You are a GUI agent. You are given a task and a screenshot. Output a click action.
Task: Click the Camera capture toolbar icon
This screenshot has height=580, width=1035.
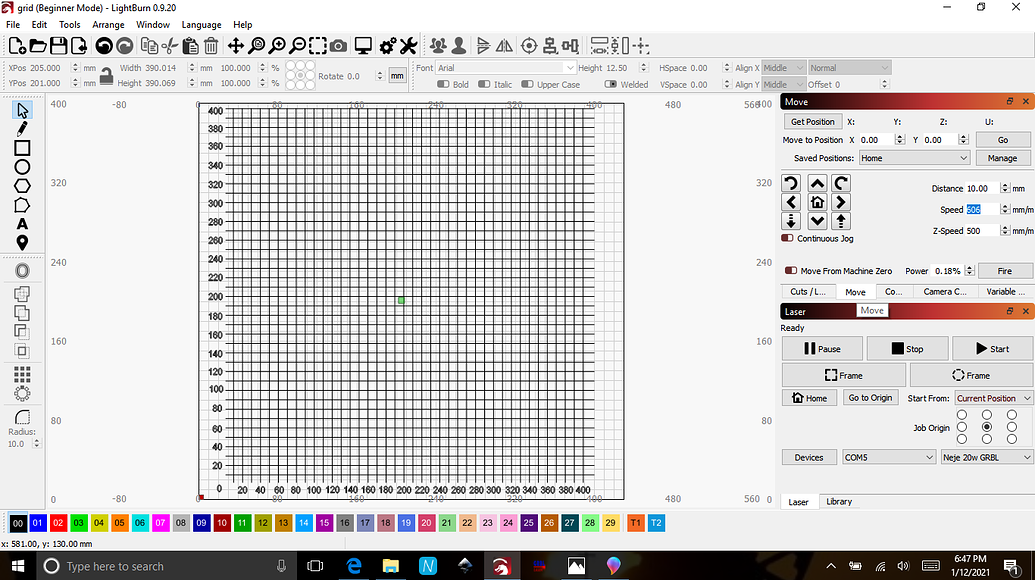click(338, 46)
